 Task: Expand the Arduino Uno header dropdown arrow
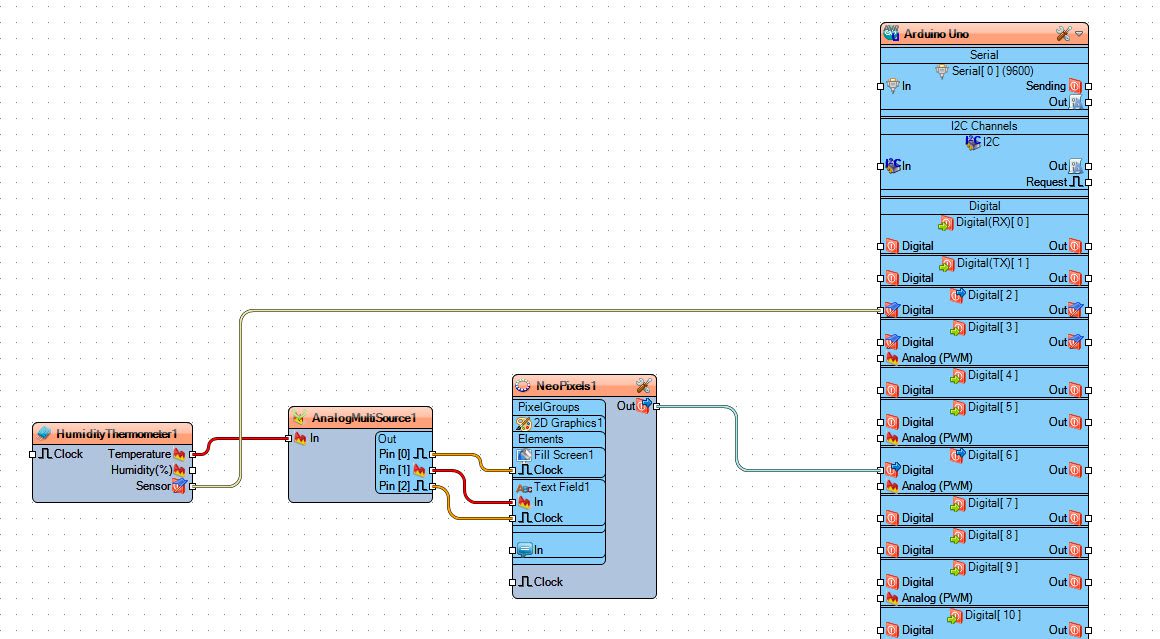(x=1079, y=34)
